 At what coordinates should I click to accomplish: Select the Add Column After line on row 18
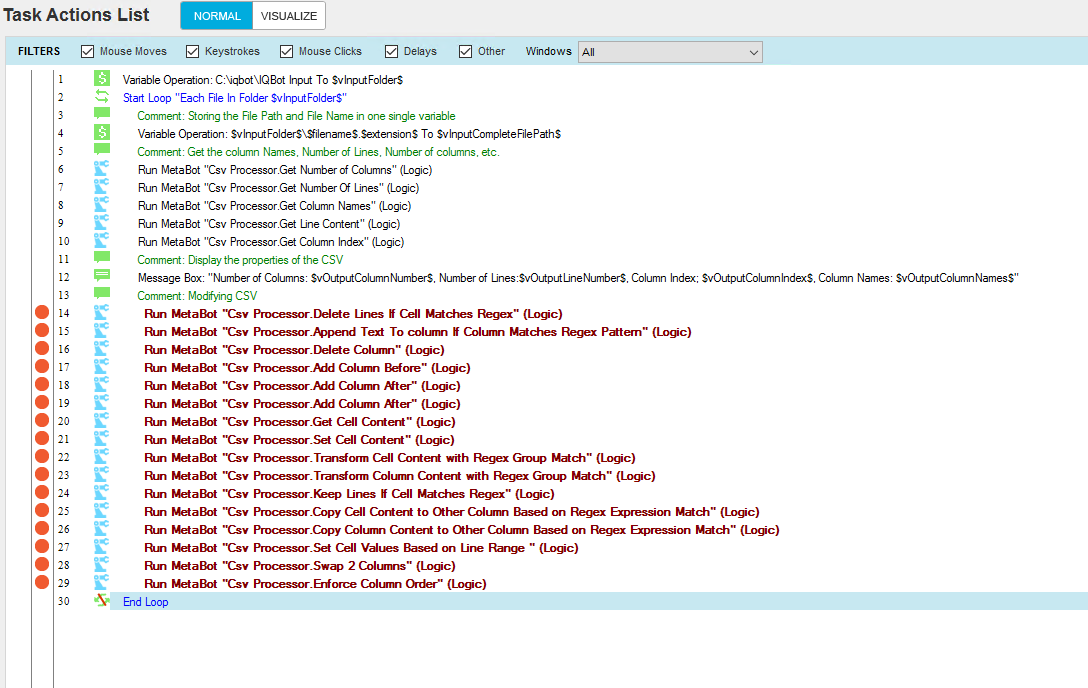pyautogui.click(x=303, y=386)
